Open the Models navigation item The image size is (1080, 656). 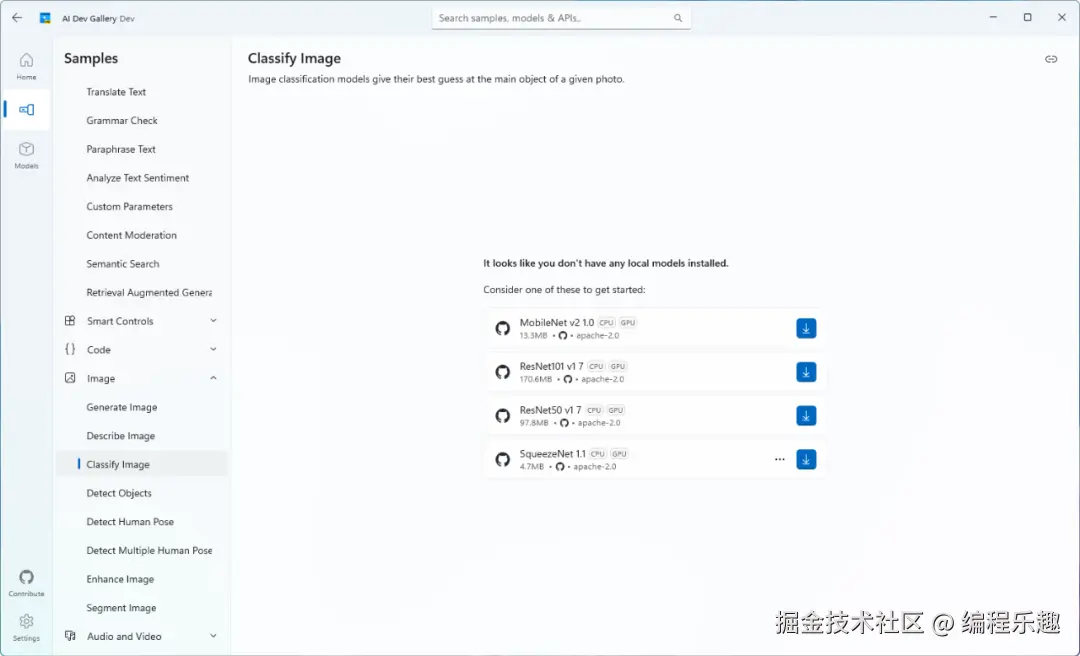(x=26, y=156)
